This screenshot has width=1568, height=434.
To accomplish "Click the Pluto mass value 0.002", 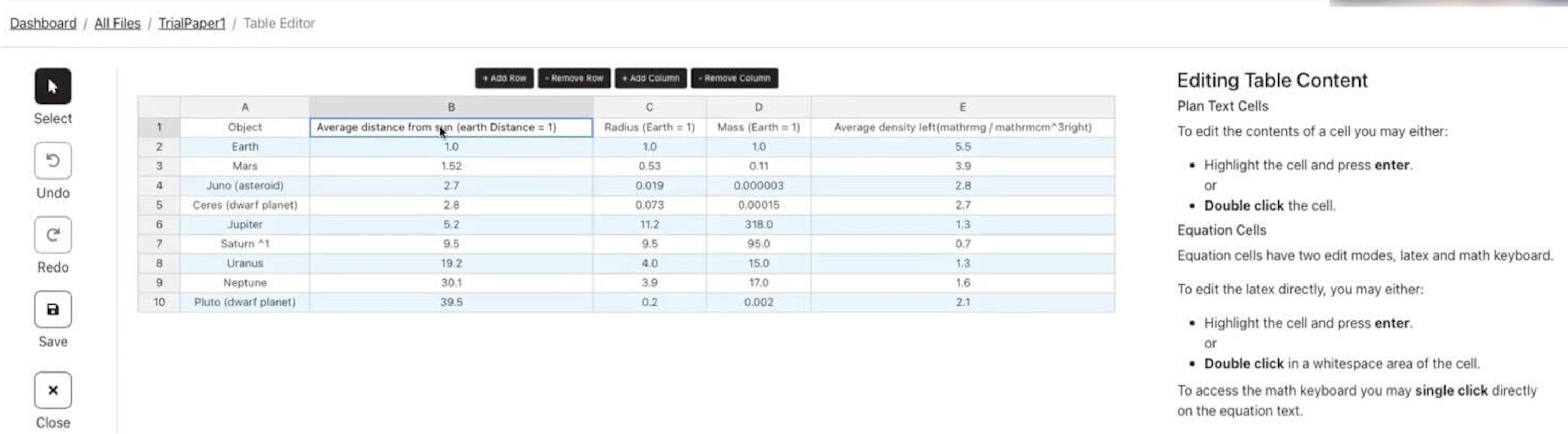I will 758,302.
